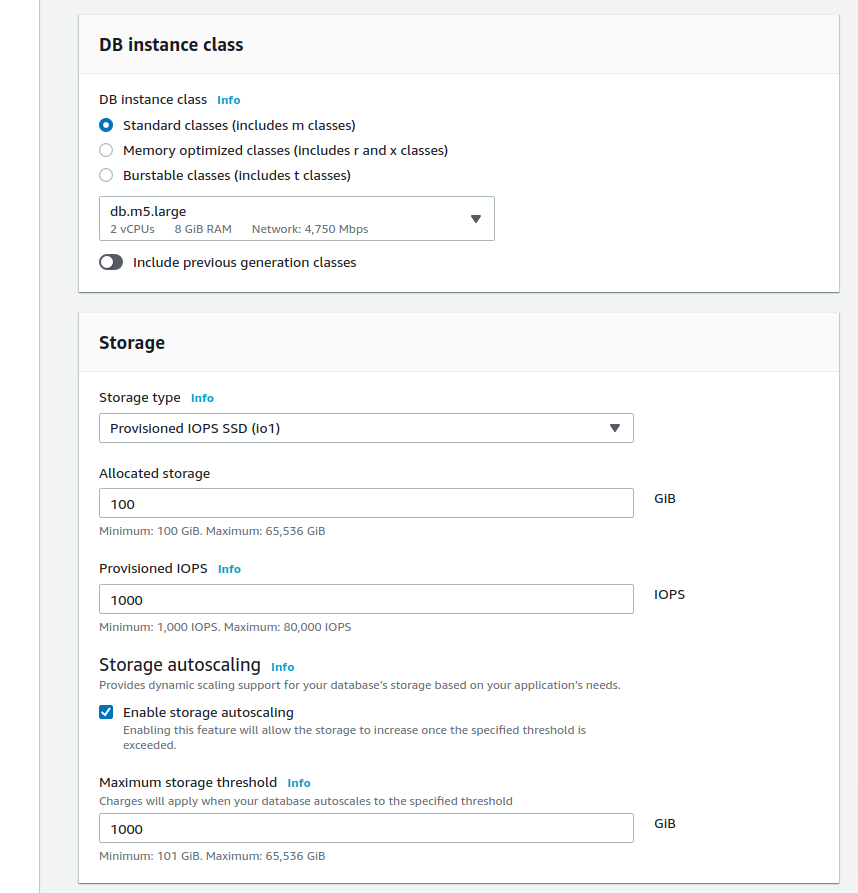Open Info link for Storage autoscaling
The image size is (858, 893).
tap(282, 666)
